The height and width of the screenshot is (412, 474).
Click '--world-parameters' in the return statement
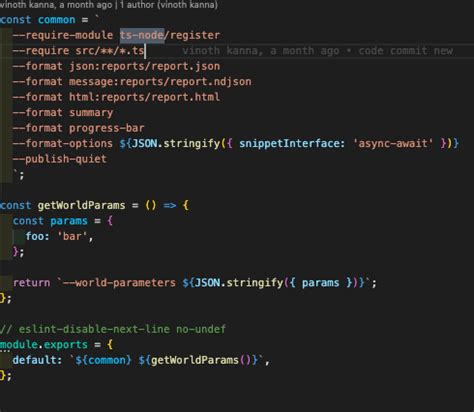pos(119,283)
